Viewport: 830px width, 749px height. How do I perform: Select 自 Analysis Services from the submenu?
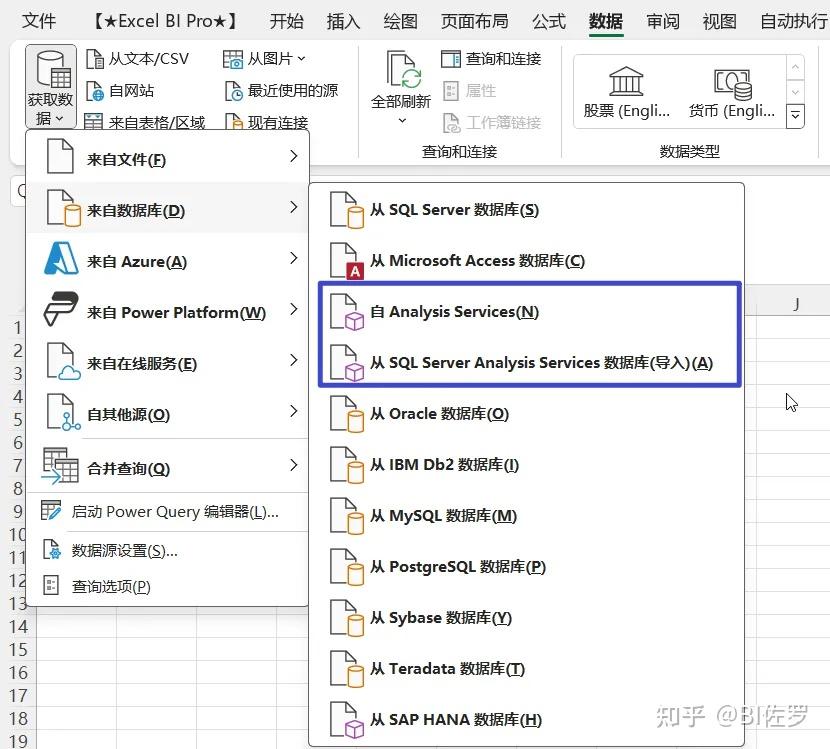455,312
